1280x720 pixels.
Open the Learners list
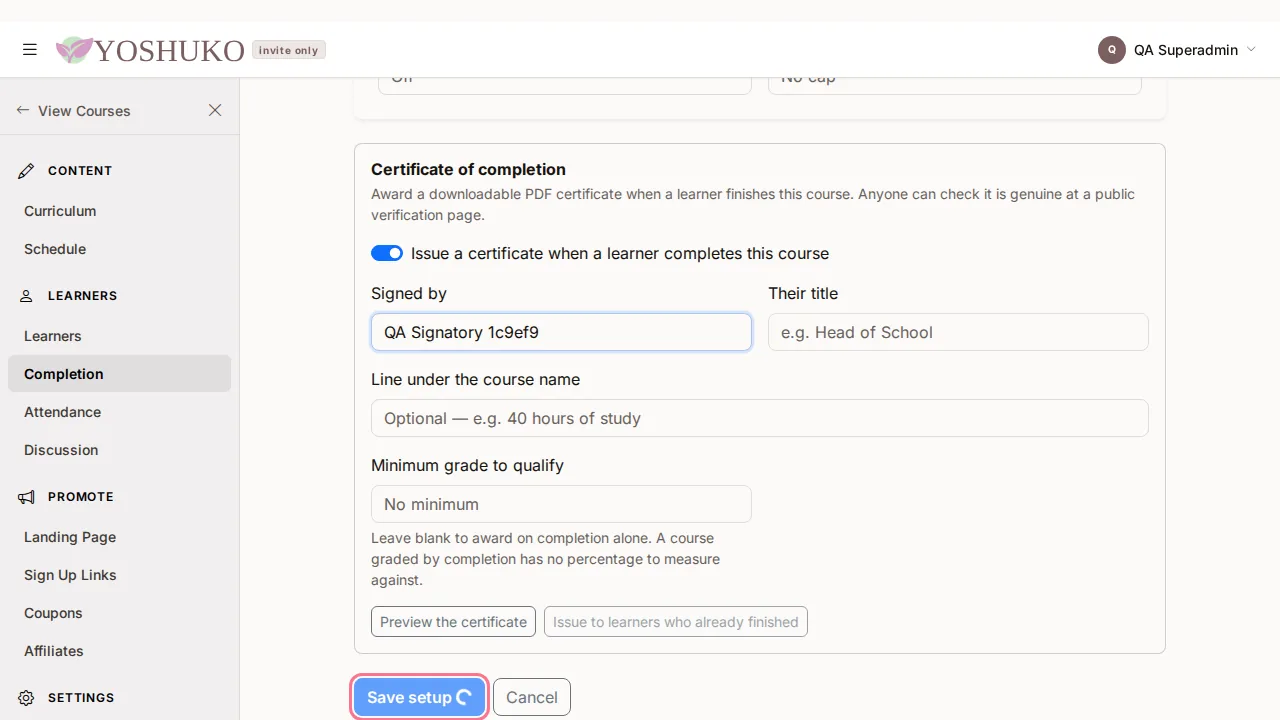point(120,336)
